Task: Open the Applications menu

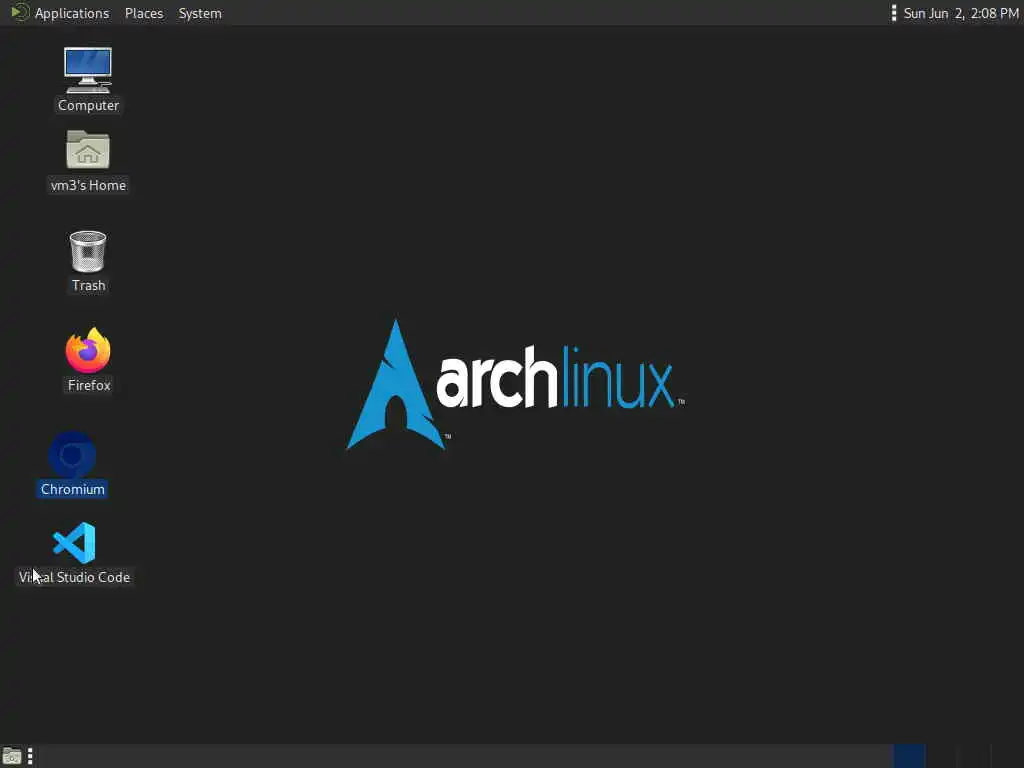Action: coord(72,13)
